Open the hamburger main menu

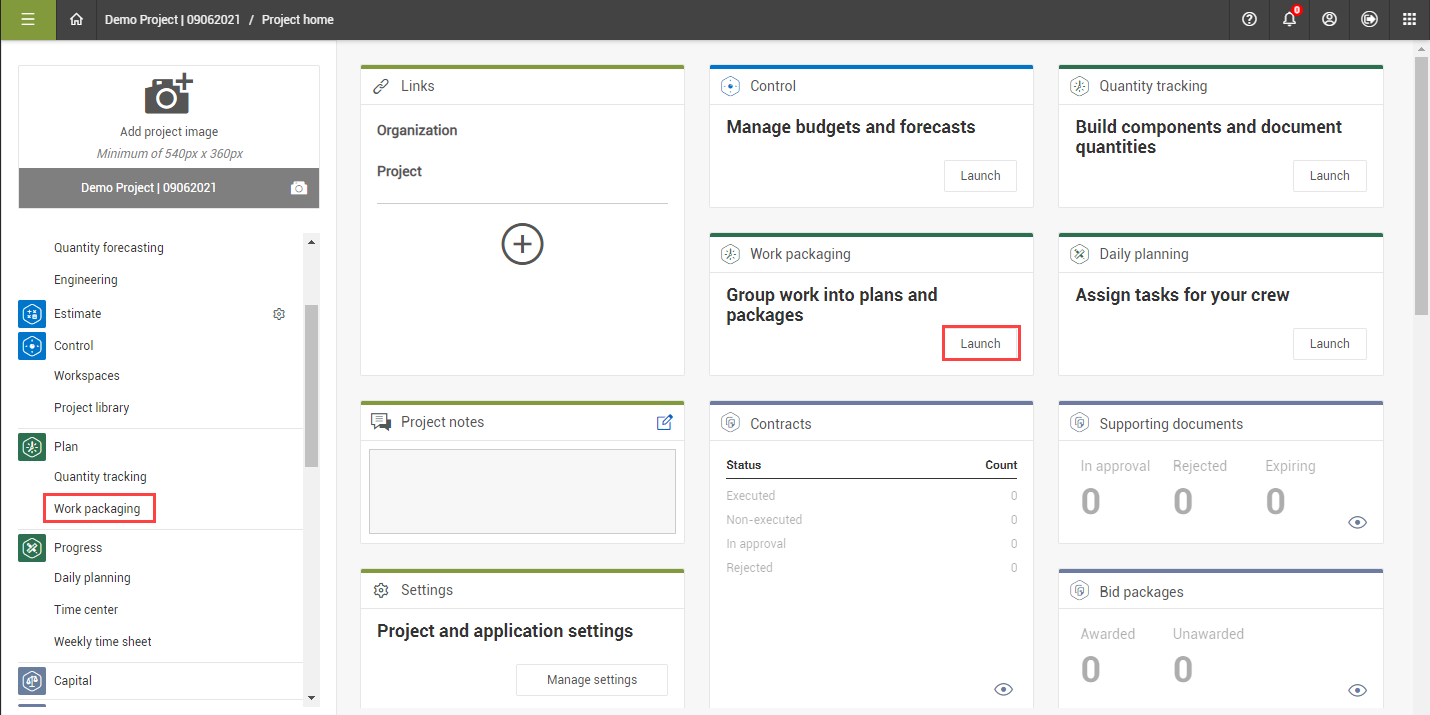click(x=27, y=19)
